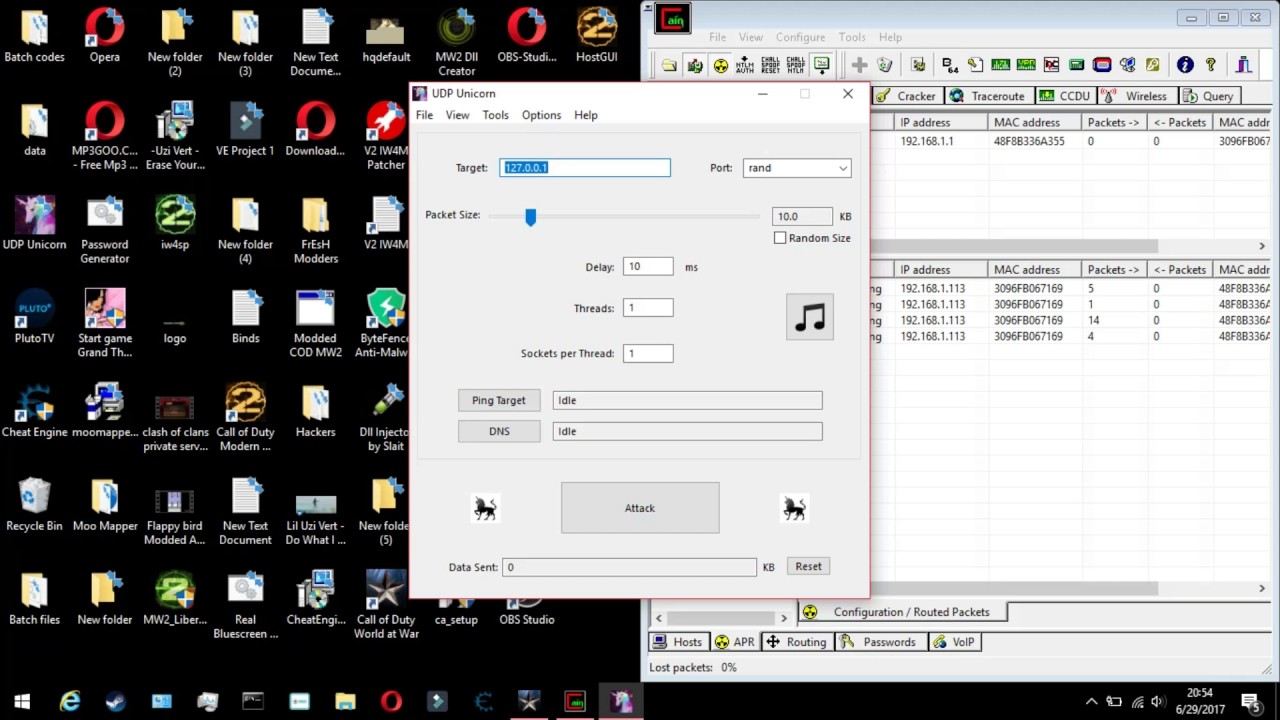Click the Cain open folder toolbar icon

(669, 65)
